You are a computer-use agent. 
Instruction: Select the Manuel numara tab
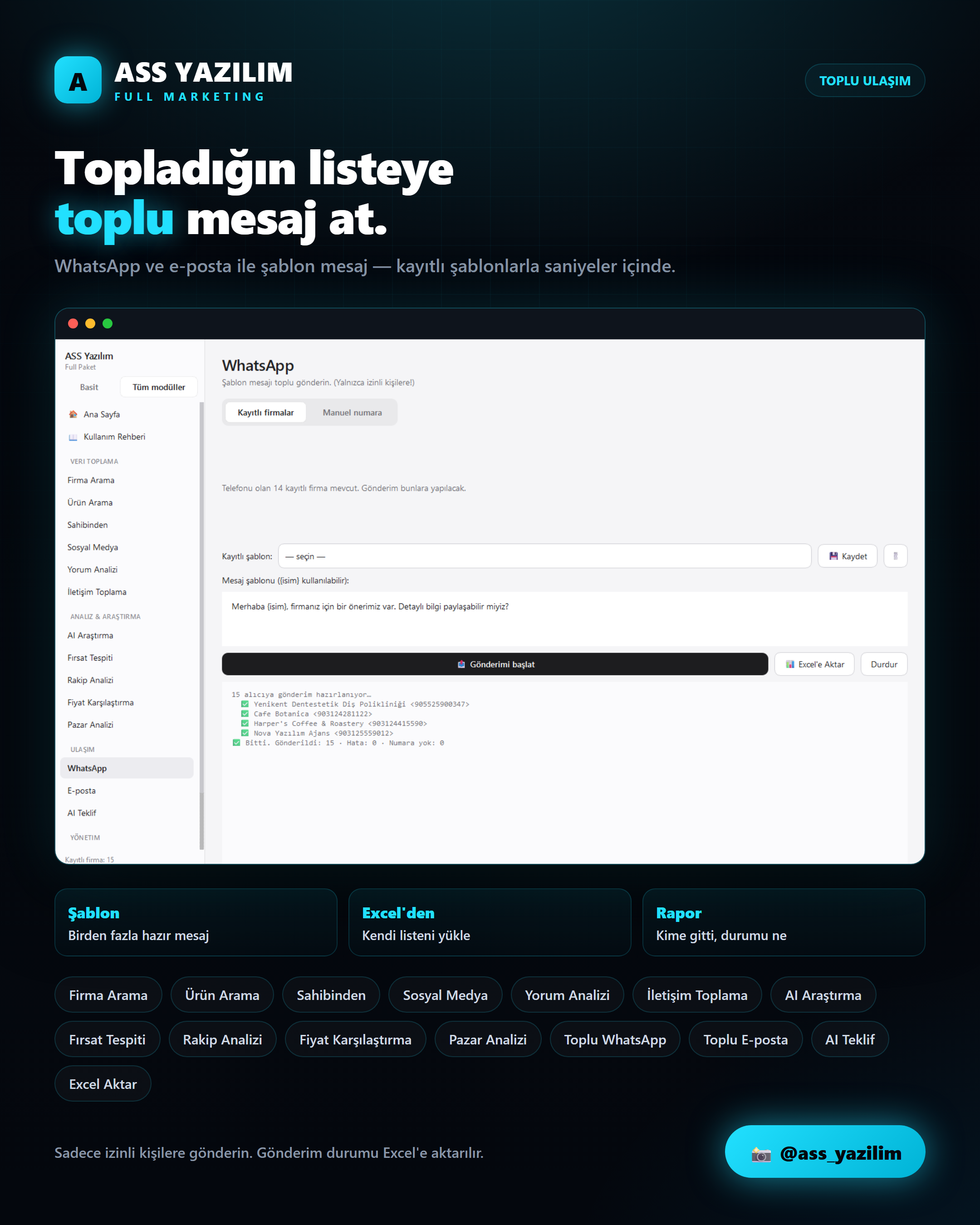pos(352,412)
